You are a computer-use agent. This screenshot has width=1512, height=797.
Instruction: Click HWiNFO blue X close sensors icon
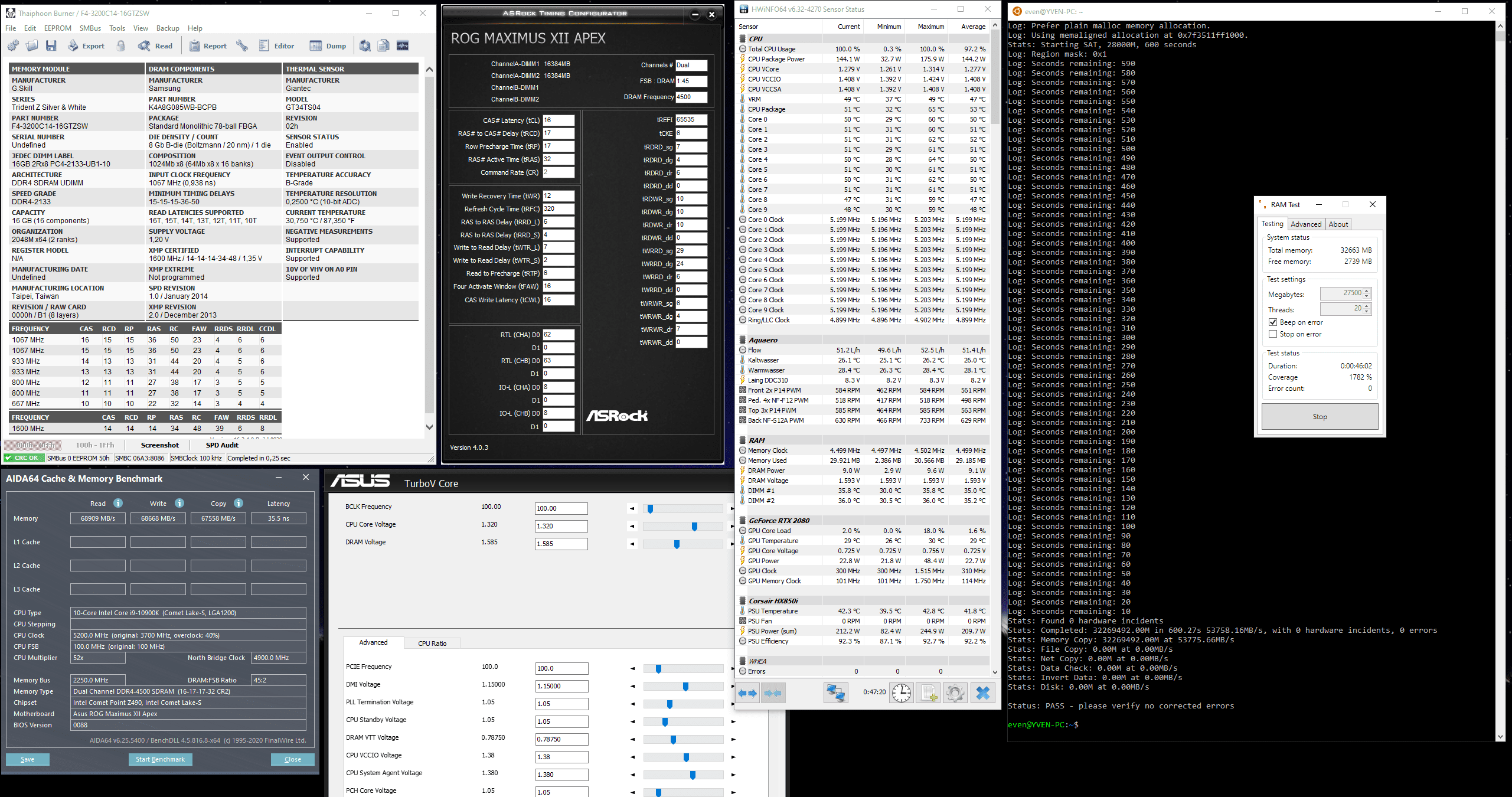[x=983, y=693]
